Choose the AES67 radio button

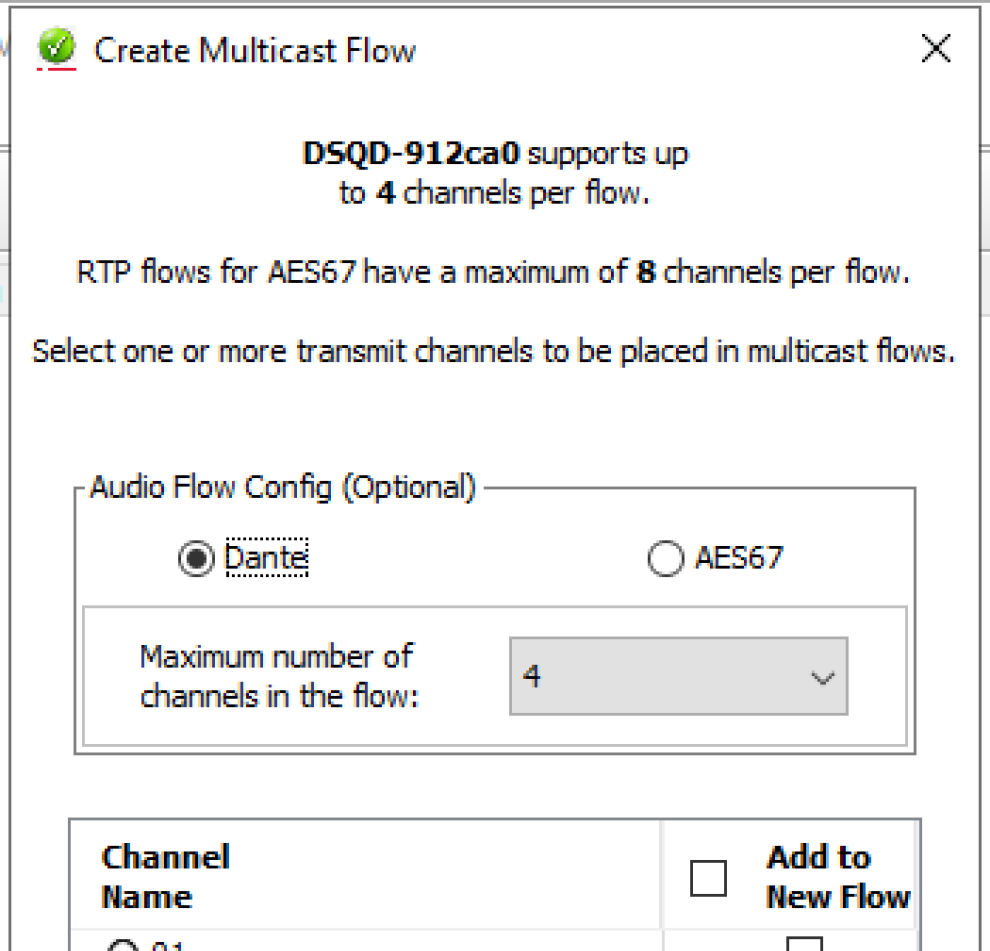tap(665, 559)
